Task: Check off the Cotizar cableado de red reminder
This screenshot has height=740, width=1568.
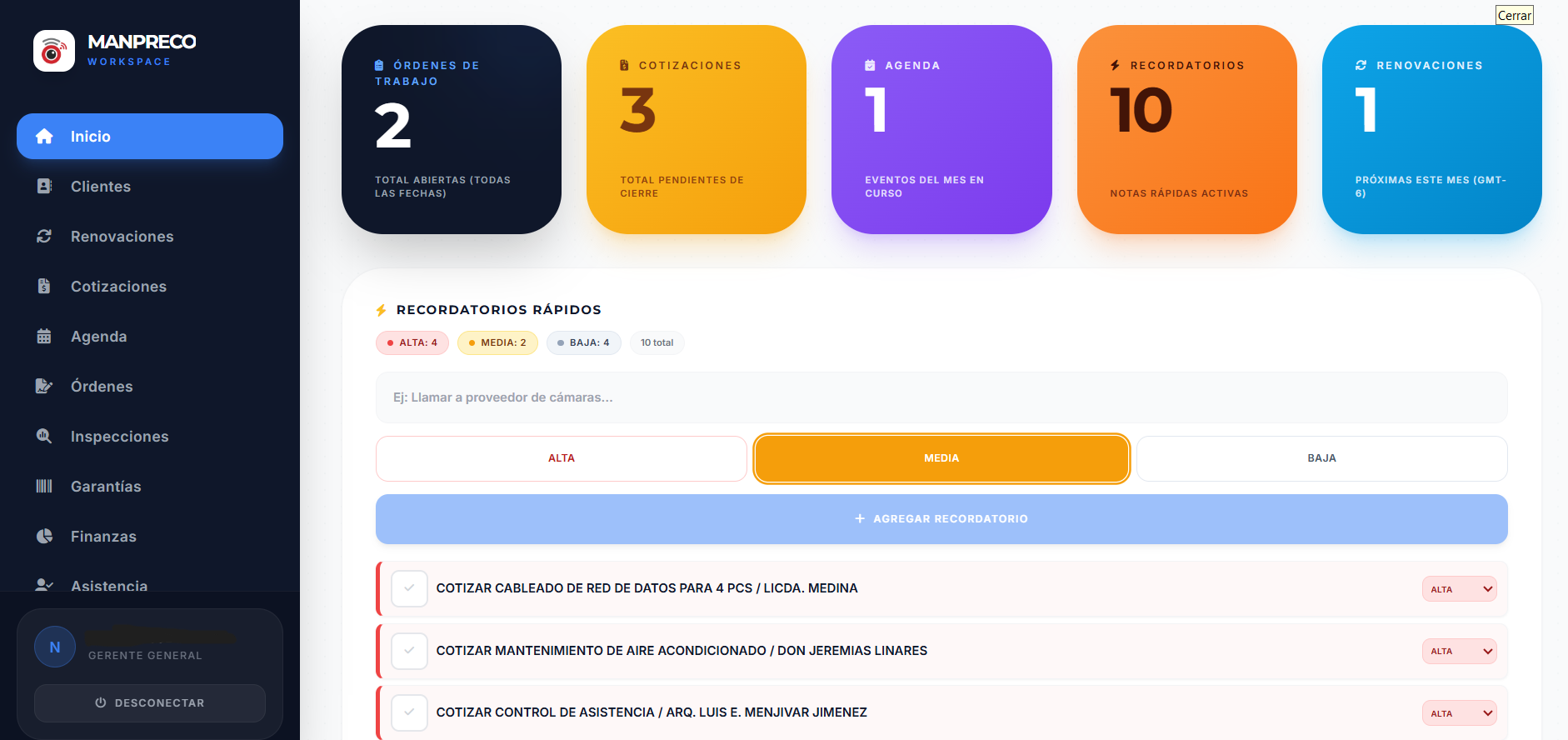Action: point(409,588)
